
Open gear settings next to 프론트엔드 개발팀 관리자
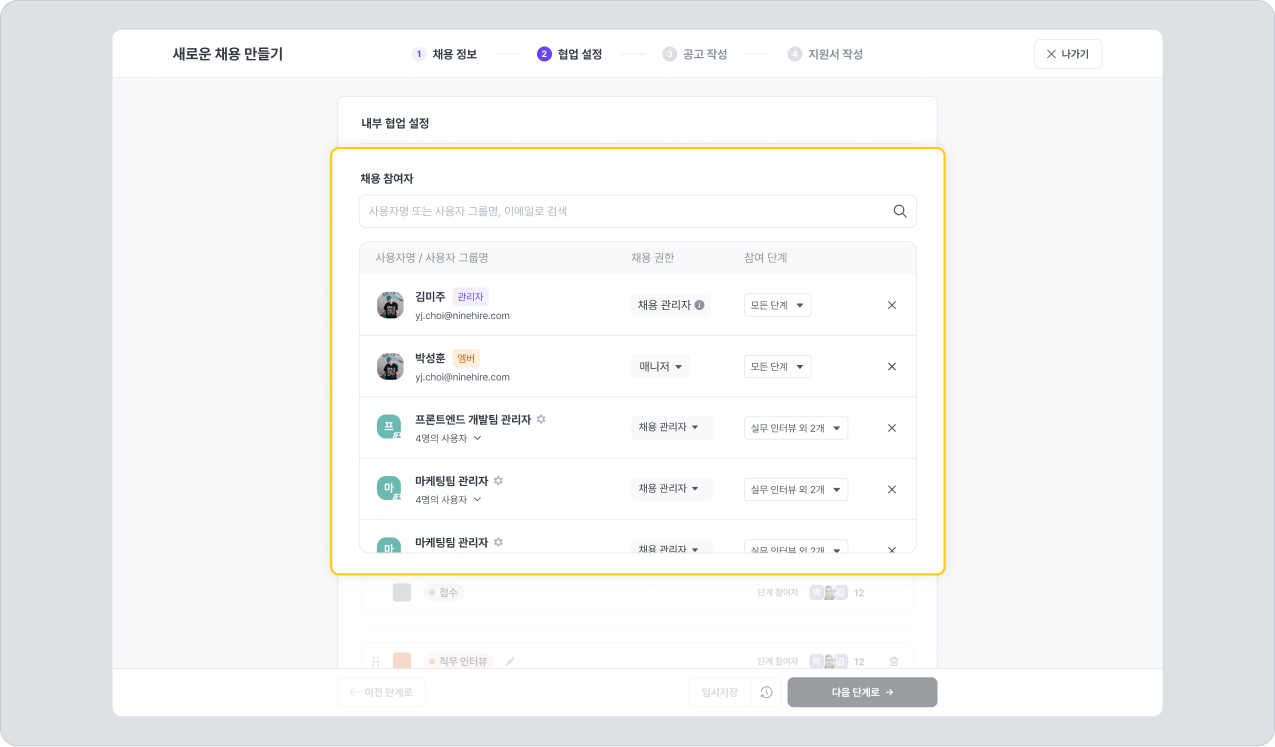[541, 420]
